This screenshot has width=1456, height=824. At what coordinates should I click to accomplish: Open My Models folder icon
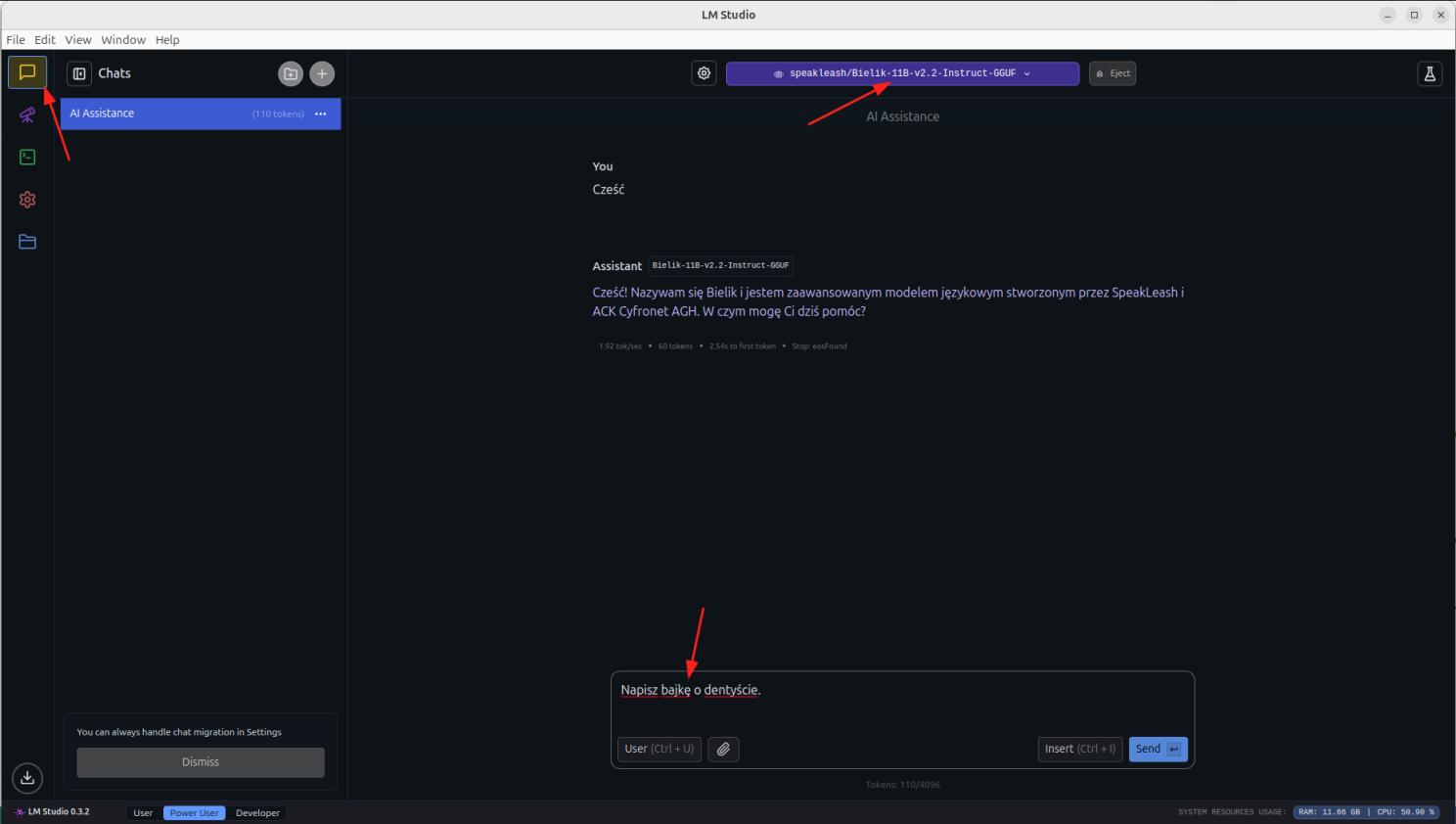click(x=27, y=242)
